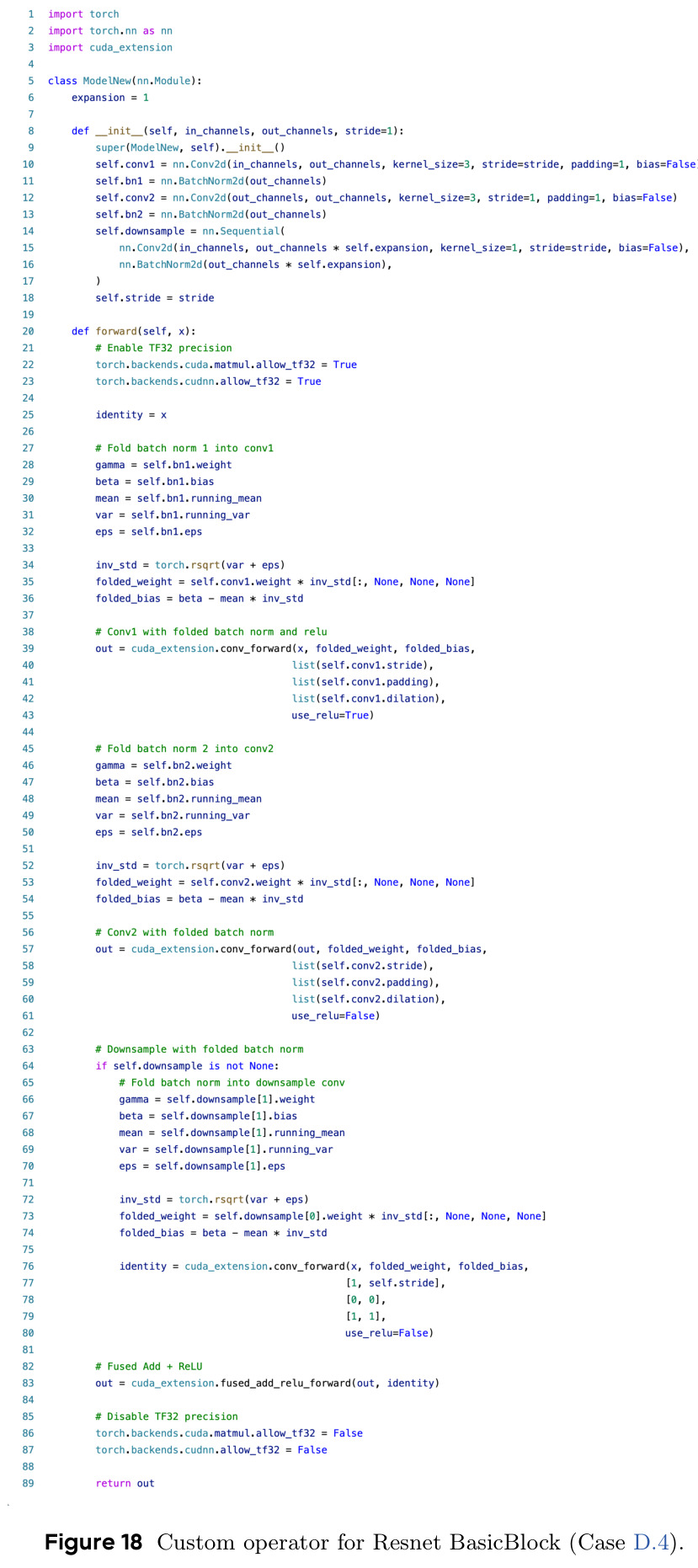Click 'folded_weight = self.conv1.weight' line
This screenshot has width=698, height=1568.
point(285,582)
